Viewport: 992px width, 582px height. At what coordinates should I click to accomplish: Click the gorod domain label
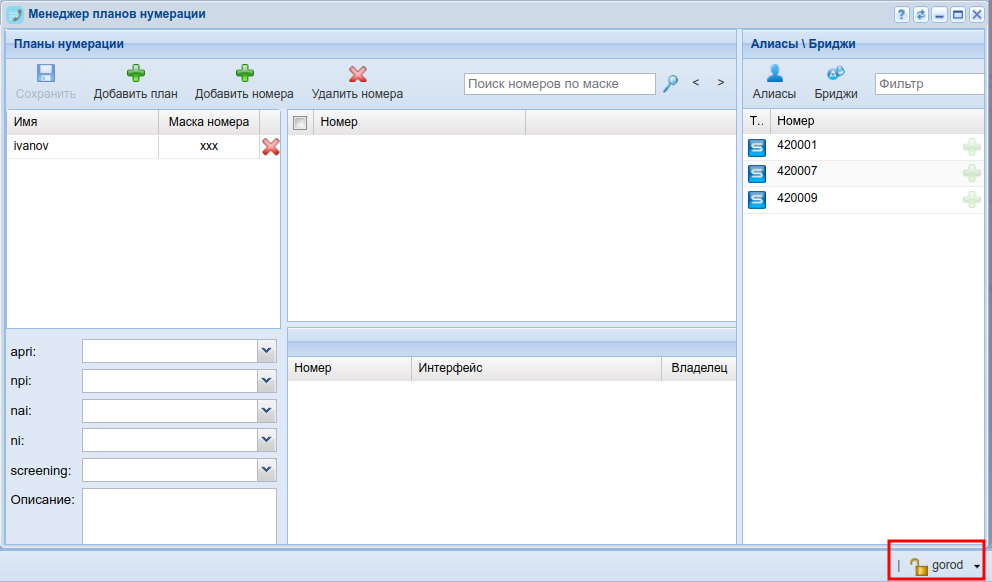[947, 566]
